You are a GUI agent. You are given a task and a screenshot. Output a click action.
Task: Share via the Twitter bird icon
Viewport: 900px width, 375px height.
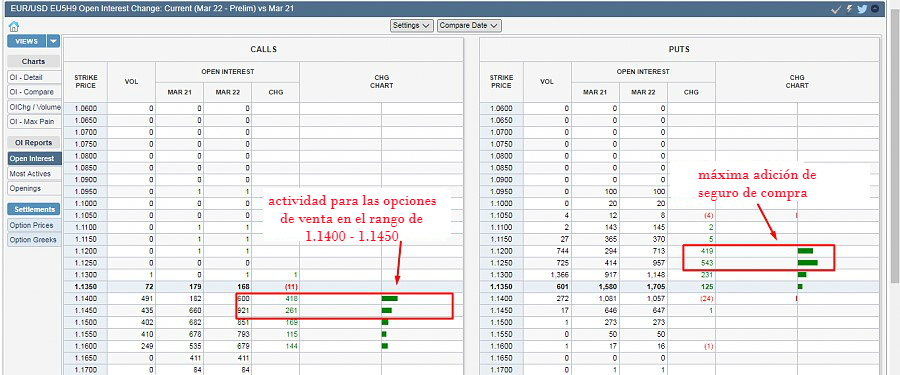pos(862,9)
